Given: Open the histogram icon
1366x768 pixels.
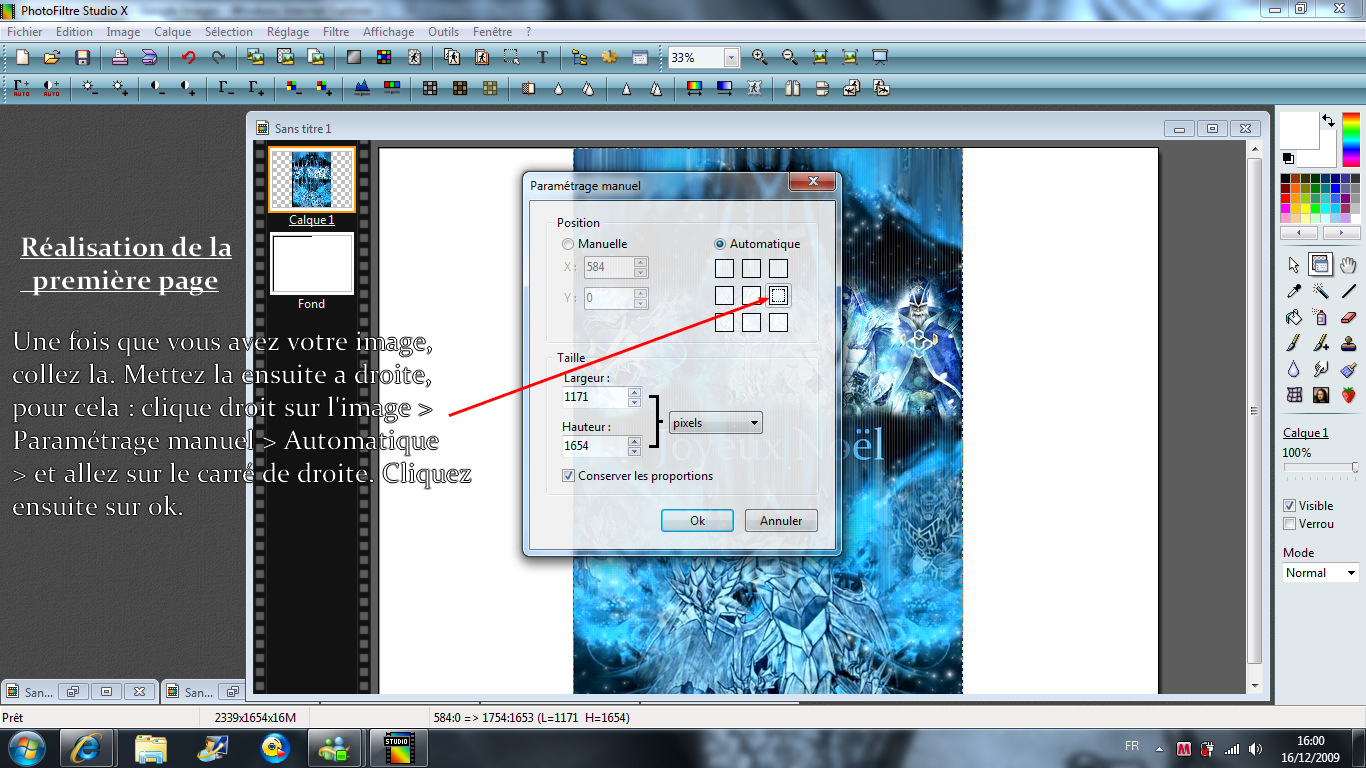Looking at the screenshot, I should click(361, 88).
